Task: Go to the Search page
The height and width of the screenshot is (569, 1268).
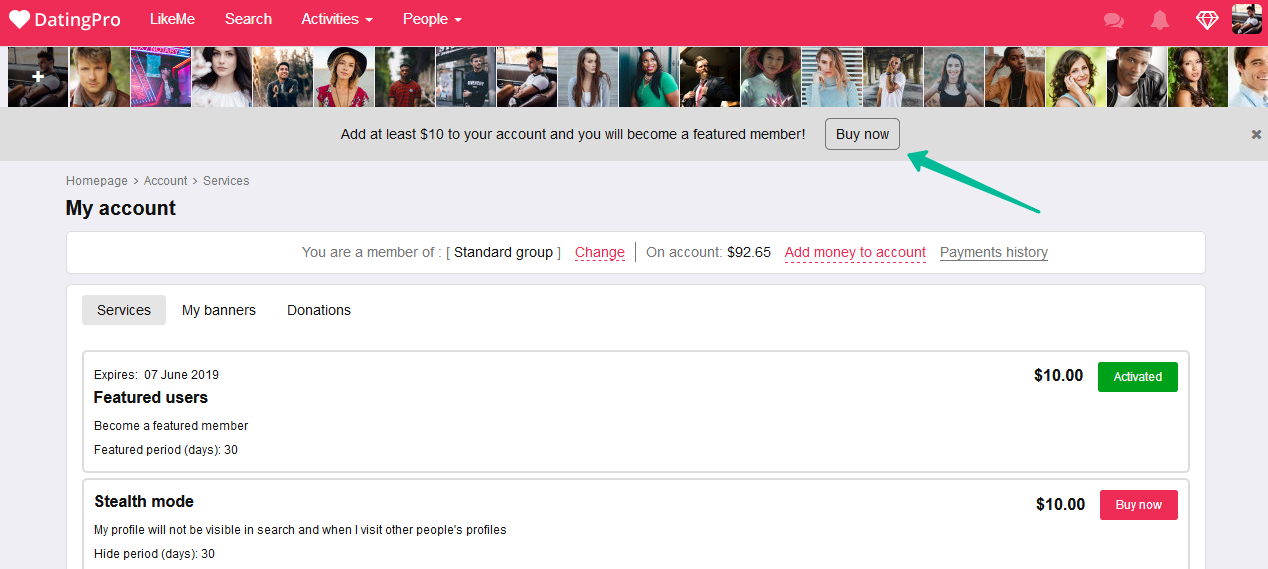Action: pos(248,19)
